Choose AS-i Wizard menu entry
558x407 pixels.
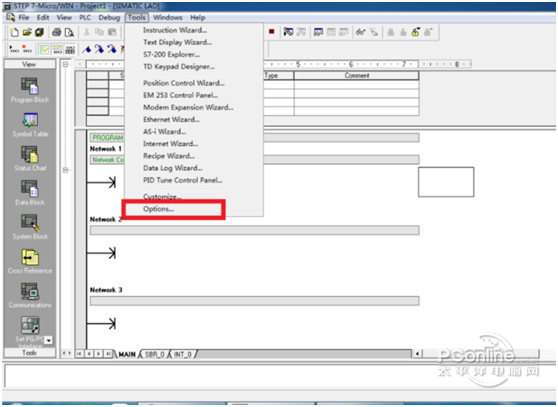coord(194,131)
